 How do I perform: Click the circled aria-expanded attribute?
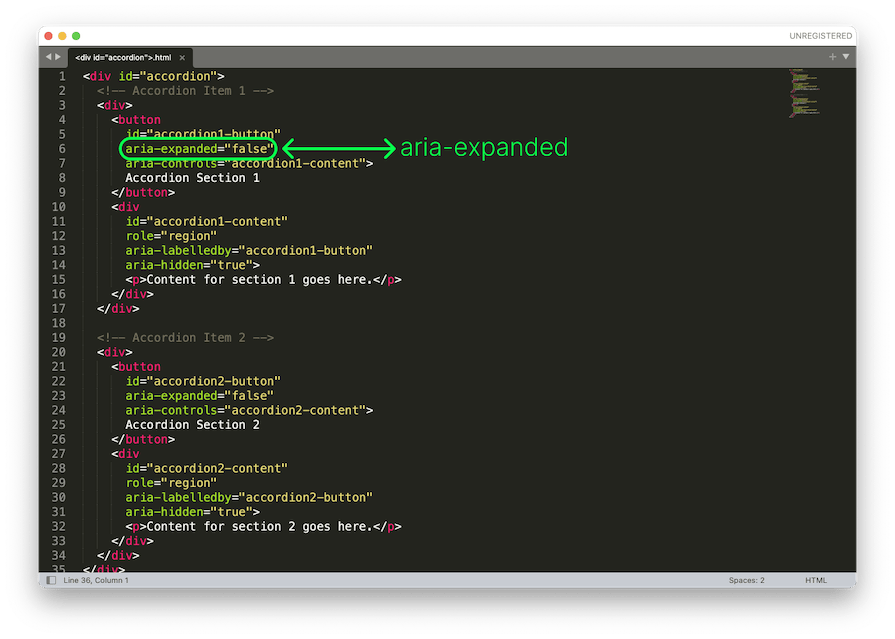[x=196, y=148]
